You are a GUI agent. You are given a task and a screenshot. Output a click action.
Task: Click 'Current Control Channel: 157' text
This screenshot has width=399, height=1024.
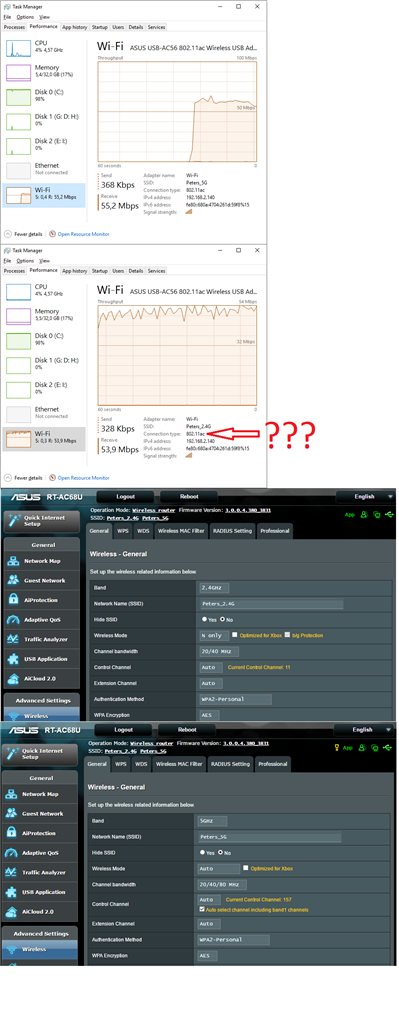tap(259, 899)
